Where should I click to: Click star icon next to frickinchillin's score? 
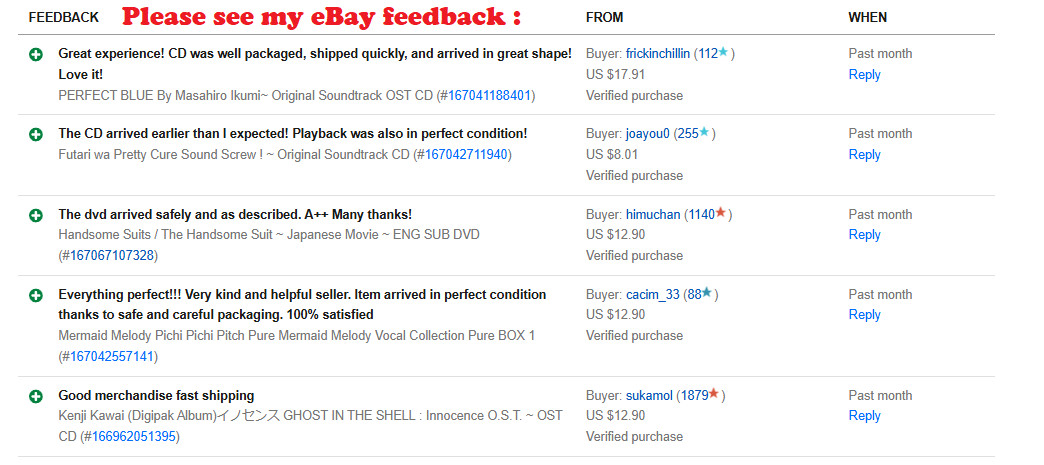(725, 52)
